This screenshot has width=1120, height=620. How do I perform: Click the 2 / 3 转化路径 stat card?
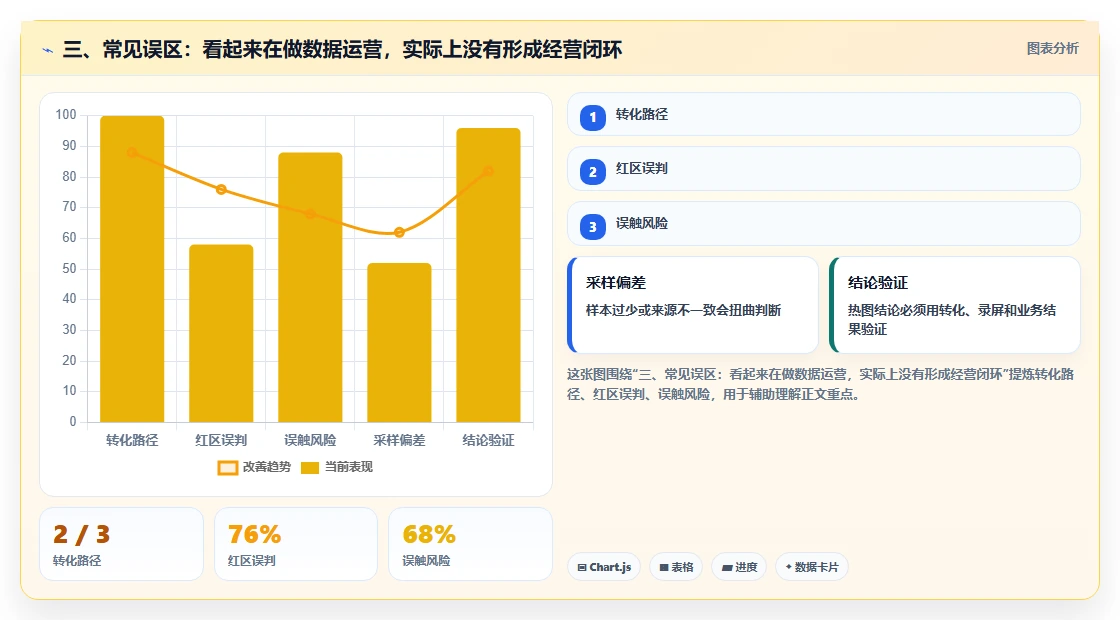[x=121, y=544]
